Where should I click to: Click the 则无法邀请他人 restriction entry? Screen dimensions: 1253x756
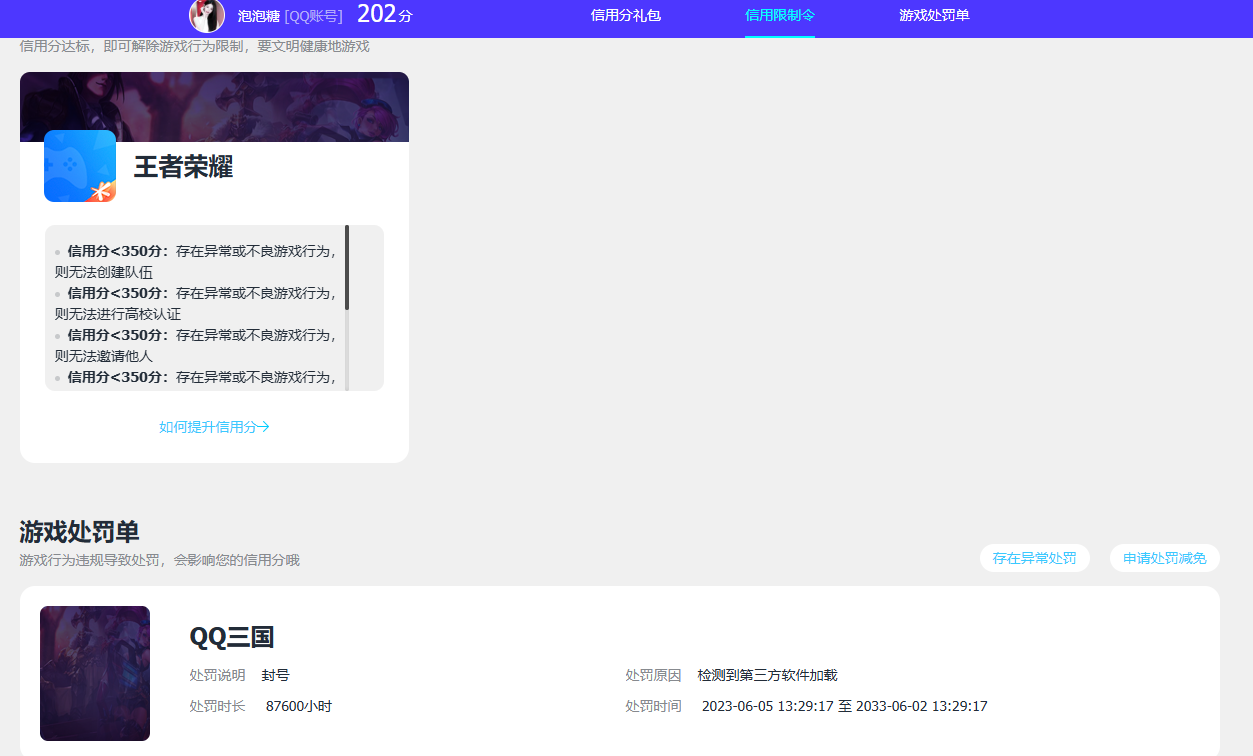(x=104, y=356)
